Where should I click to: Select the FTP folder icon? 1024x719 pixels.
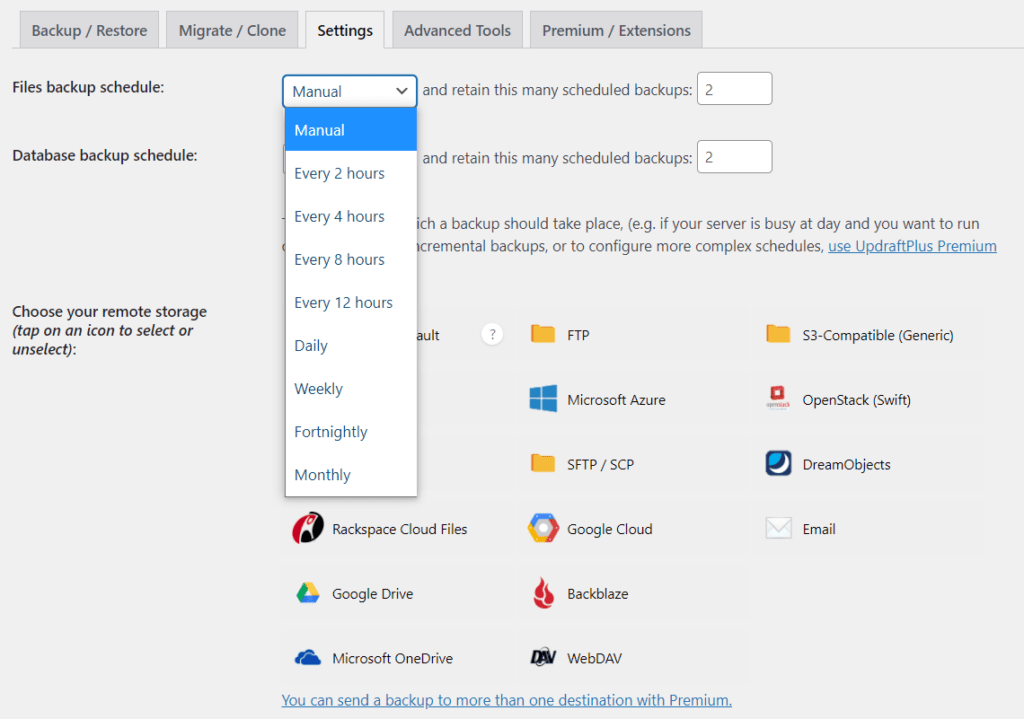(543, 334)
